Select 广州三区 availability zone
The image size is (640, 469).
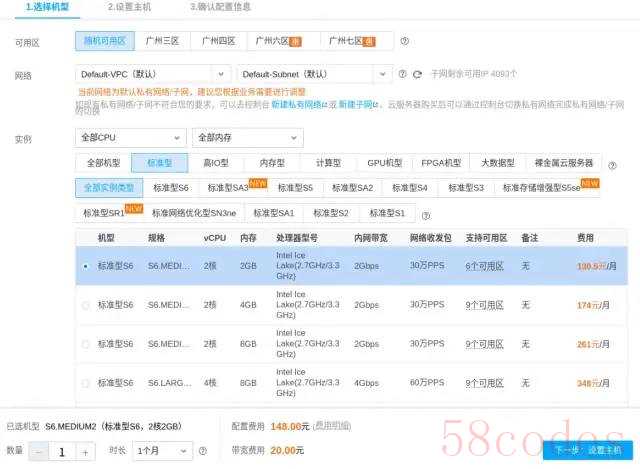point(162,41)
